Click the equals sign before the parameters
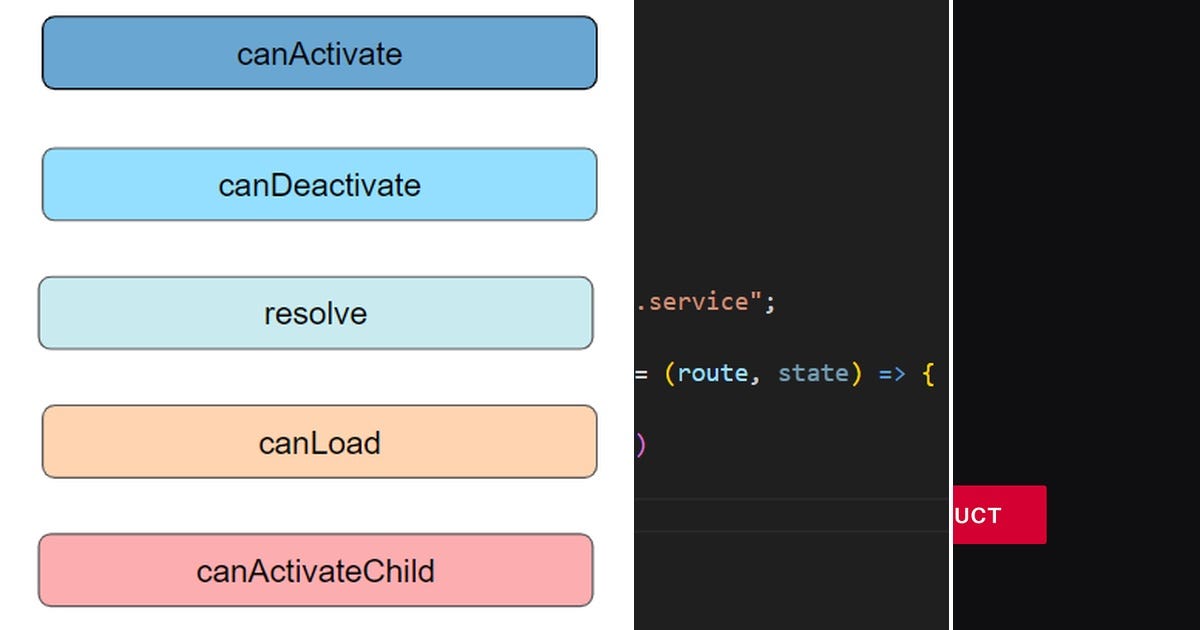The height and width of the screenshot is (630, 1200). 640,372
